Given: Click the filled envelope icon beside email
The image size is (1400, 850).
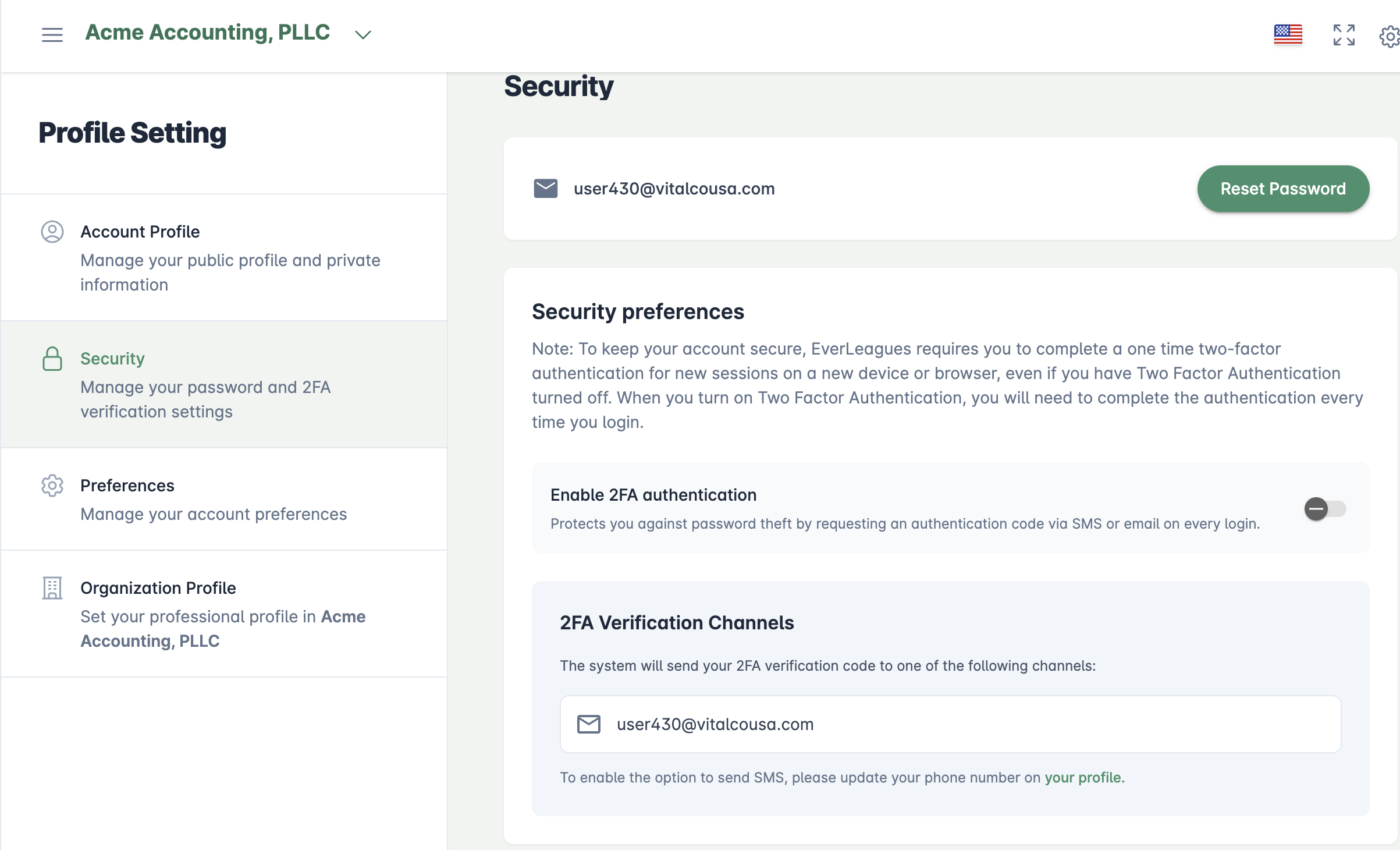Looking at the screenshot, I should click(x=545, y=189).
